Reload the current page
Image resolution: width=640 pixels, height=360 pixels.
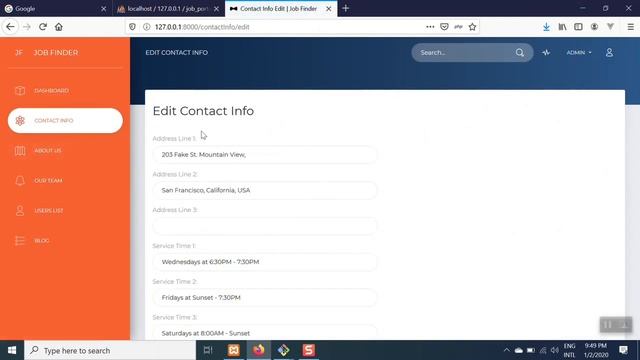43,27
